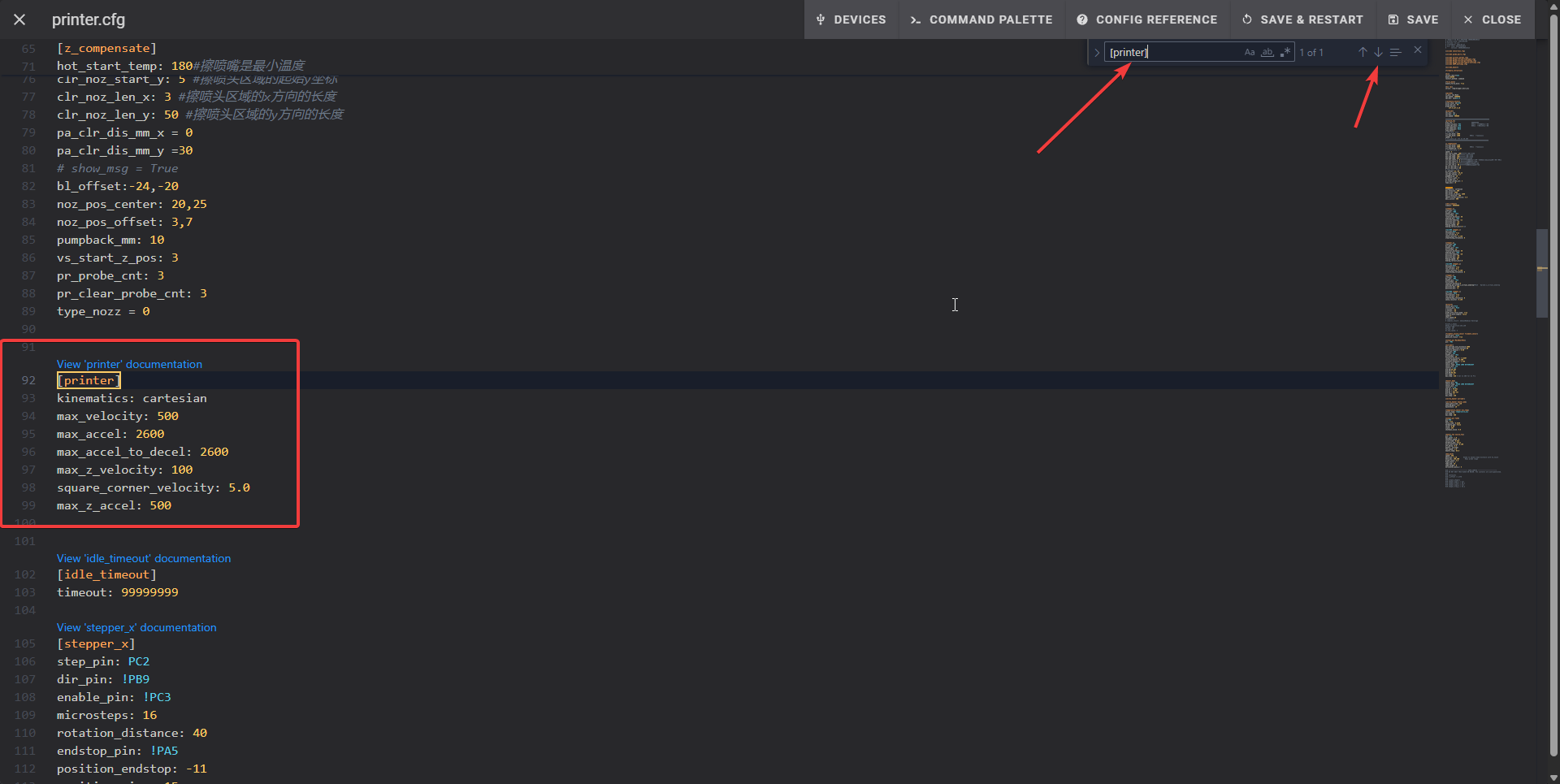1560x784 pixels.
Task: Click the noz_pos_center: 20,25 line
Action: pyautogui.click(x=132, y=204)
